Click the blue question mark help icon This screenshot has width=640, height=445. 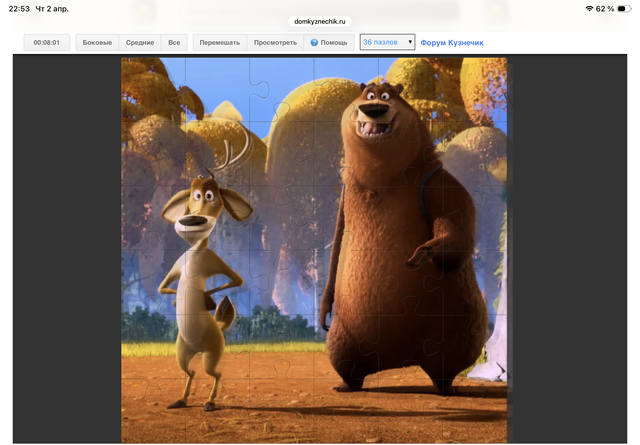tap(314, 43)
